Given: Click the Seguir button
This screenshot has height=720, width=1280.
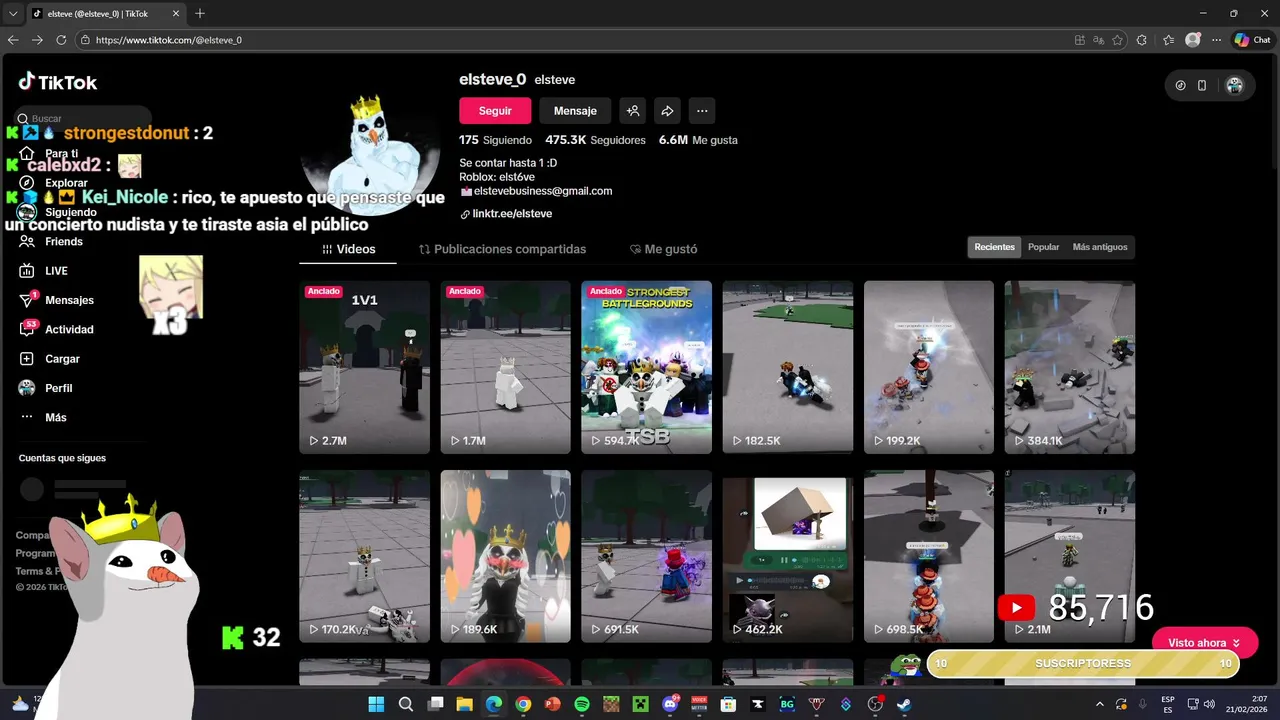Looking at the screenshot, I should 495,111.
